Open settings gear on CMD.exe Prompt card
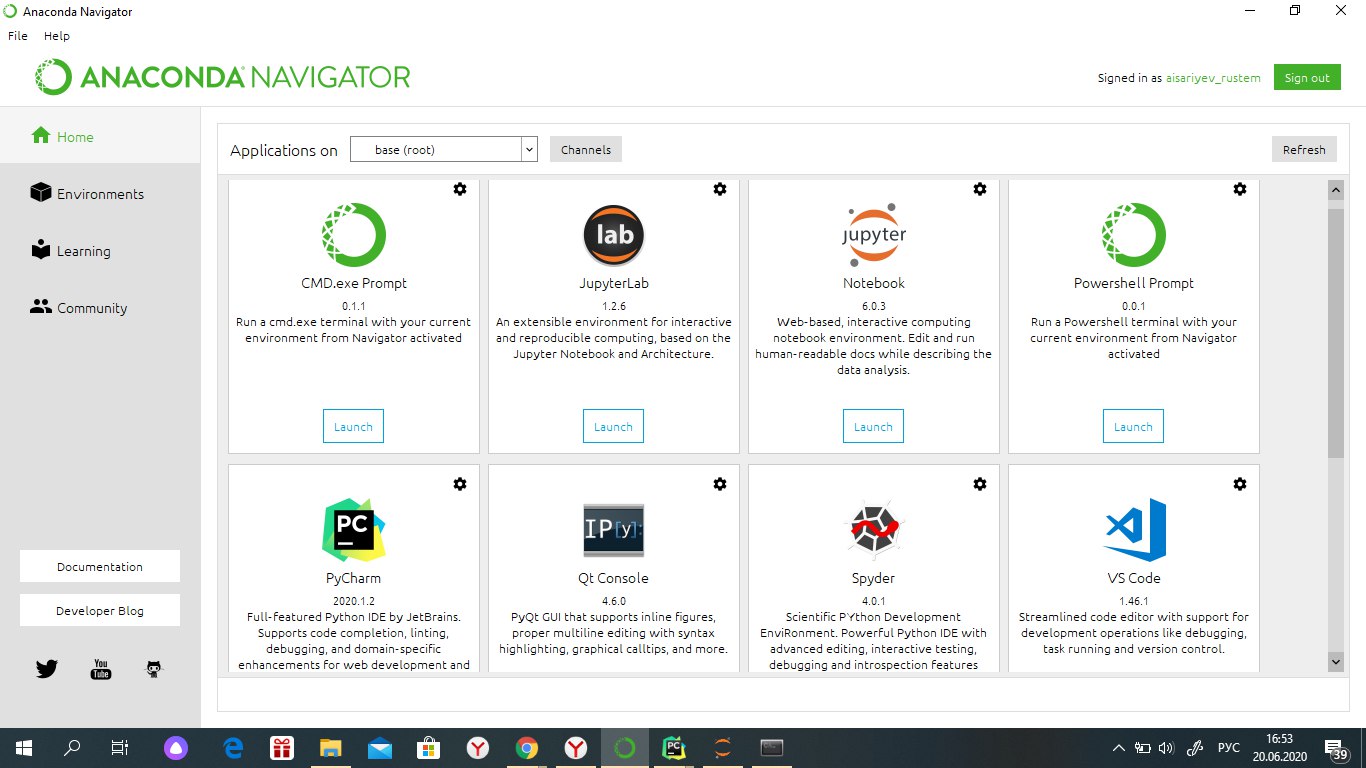The image size is (1366, 768). tap(460, 189)
